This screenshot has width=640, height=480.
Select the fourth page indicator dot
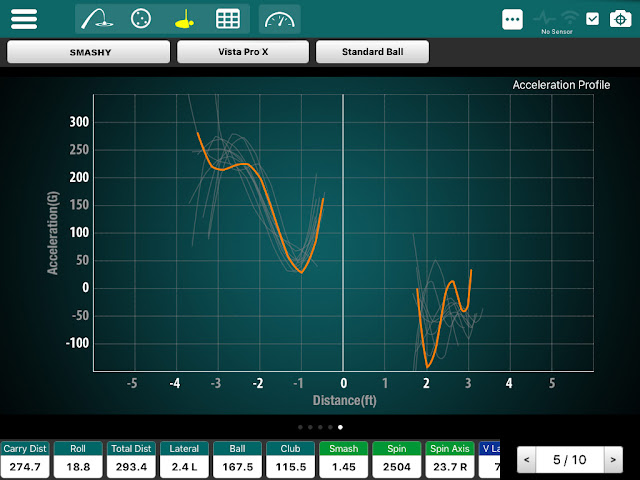click(x=330, y=427)
